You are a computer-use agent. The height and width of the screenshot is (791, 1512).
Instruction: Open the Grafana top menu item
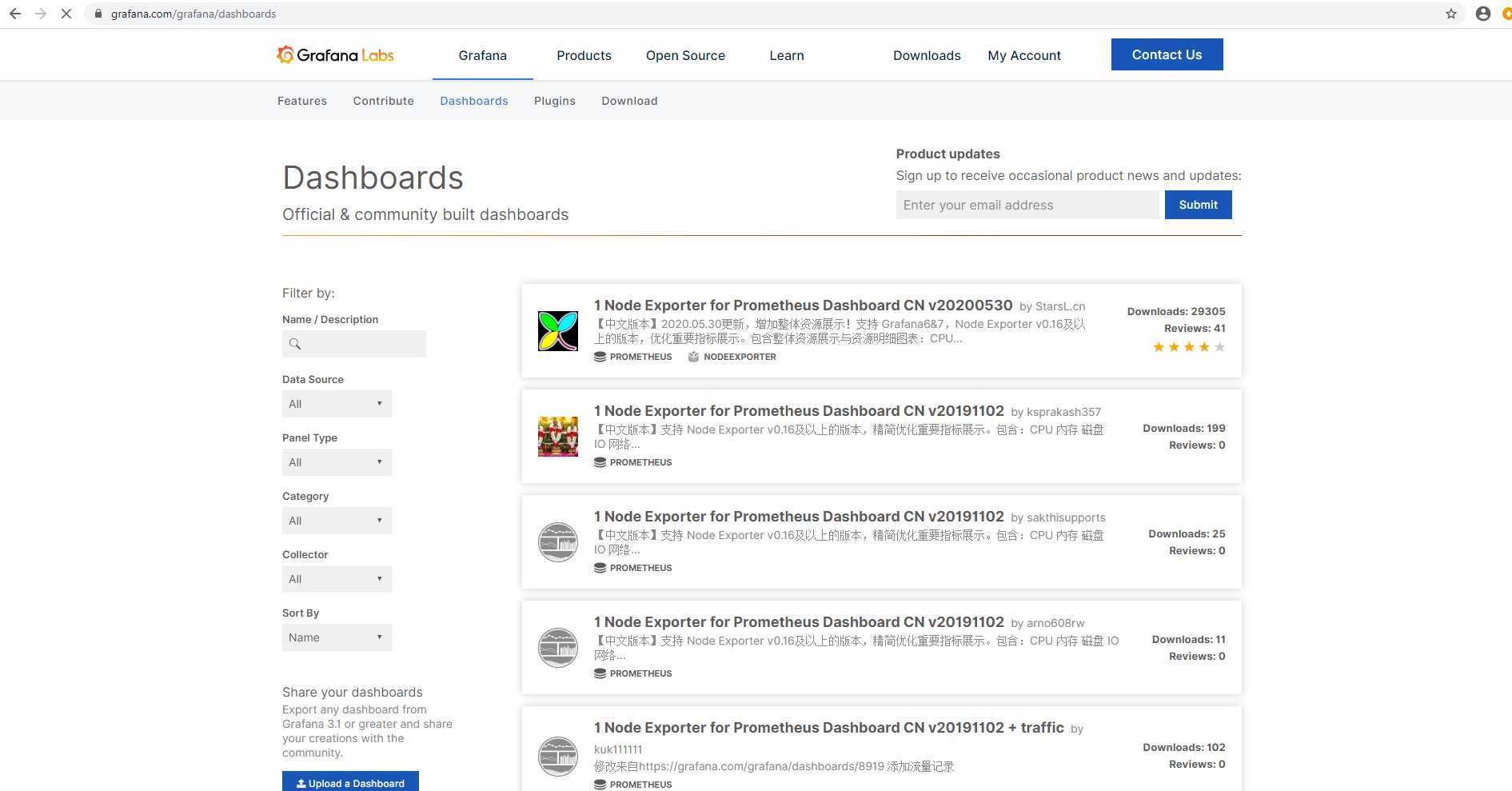pyautogui.click(x=482, y=55)
